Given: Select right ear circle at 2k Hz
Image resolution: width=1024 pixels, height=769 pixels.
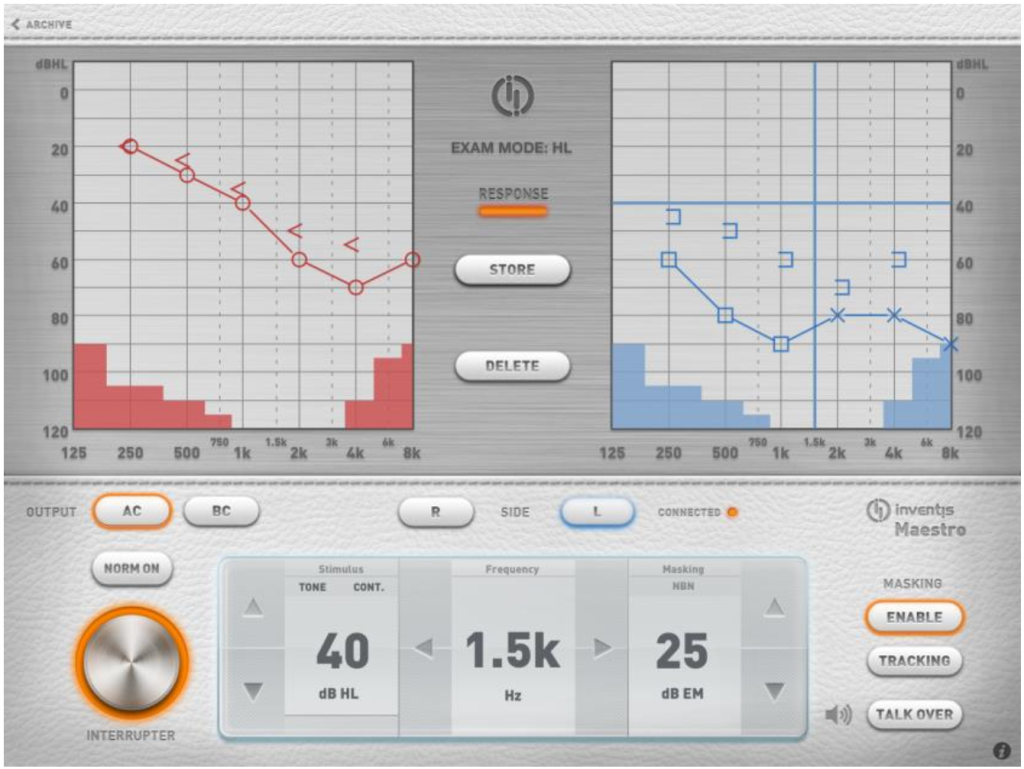Looking at the screenshot, I should coord(299,260).
